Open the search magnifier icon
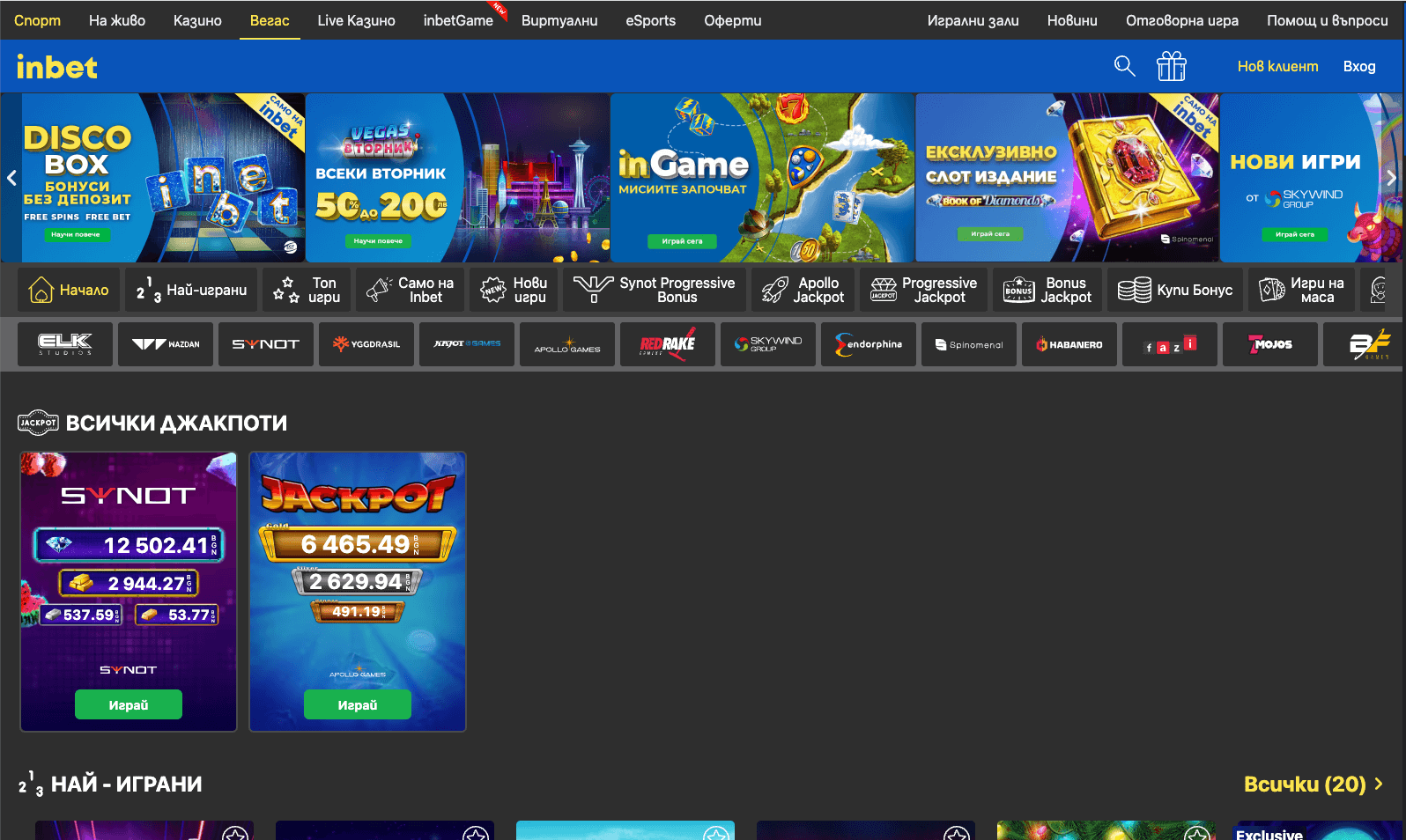Viewport: 1406px width, 840px height. [1124, 66]
